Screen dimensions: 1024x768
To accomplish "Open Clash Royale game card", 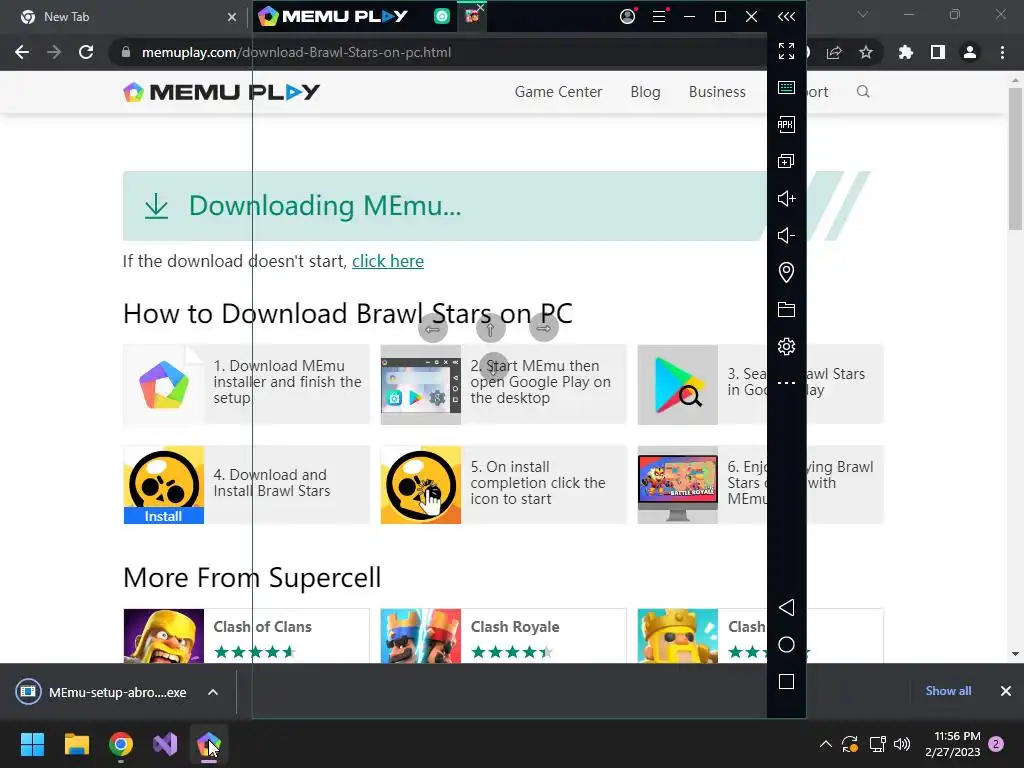I will [x=504, y=636].
